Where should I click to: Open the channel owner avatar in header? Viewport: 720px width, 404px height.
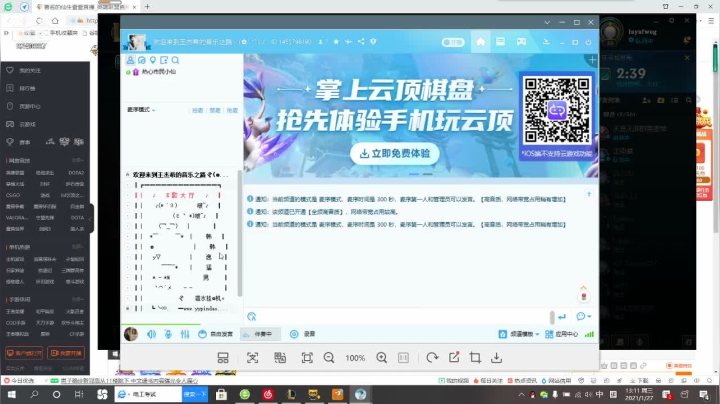click(x=137, y=42)
